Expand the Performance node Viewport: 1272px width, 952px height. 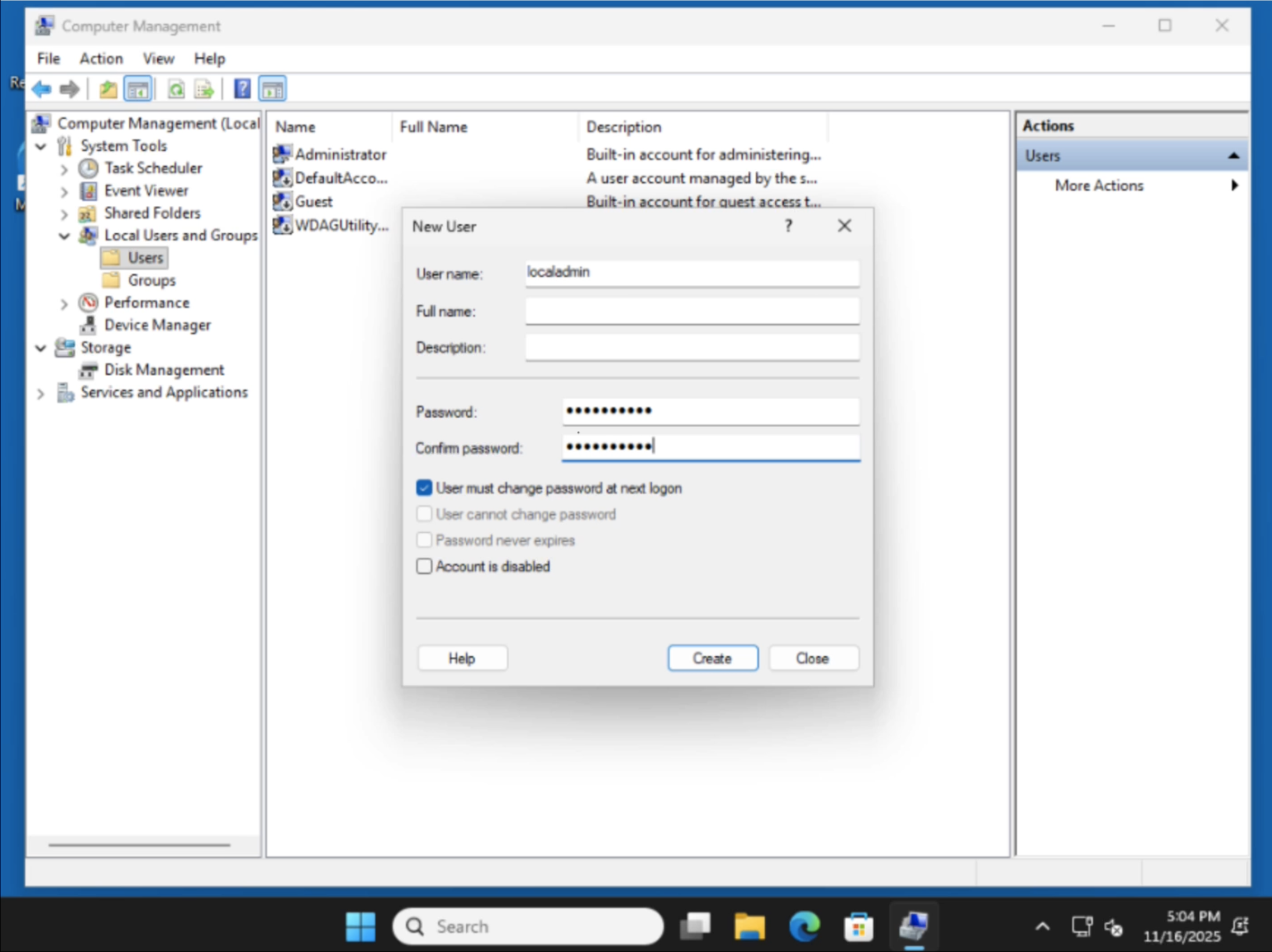[x=64, y=304]
